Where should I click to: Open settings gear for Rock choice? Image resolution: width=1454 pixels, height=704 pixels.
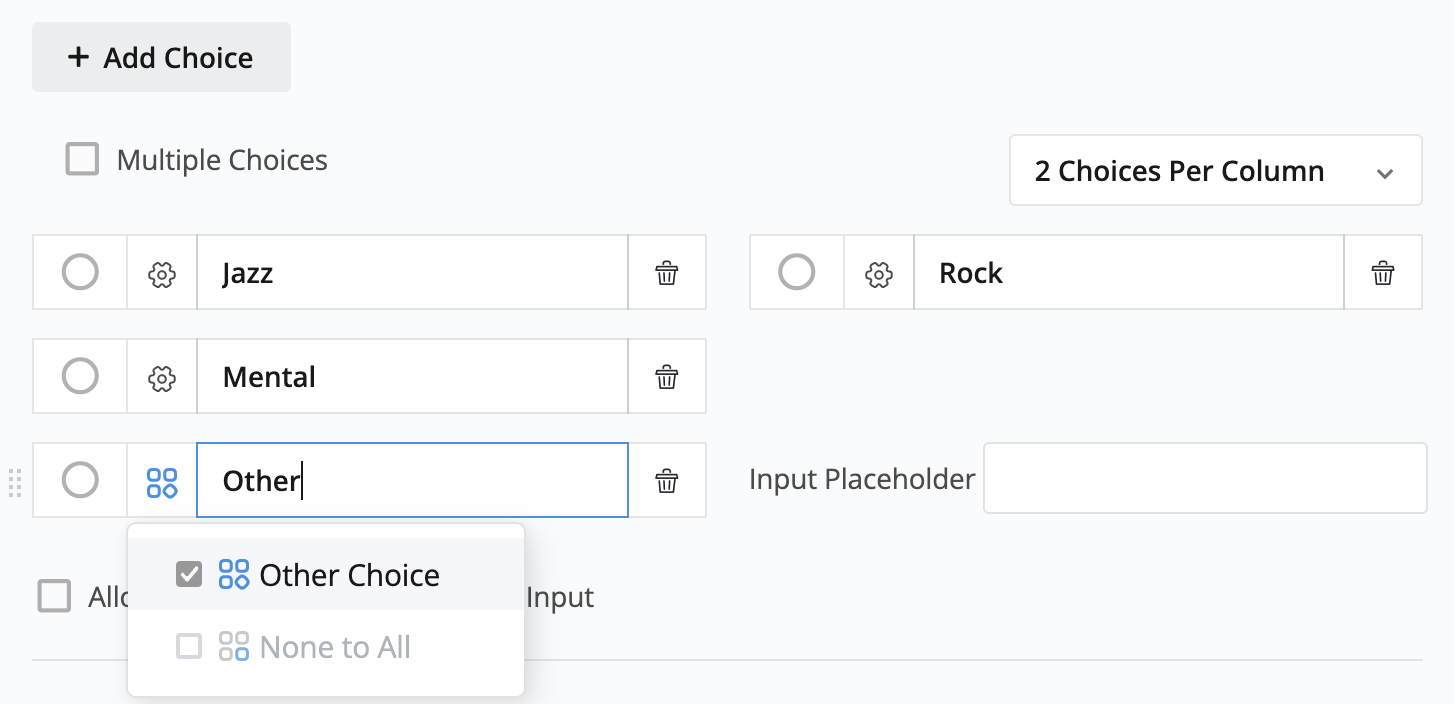pos(878,273)
